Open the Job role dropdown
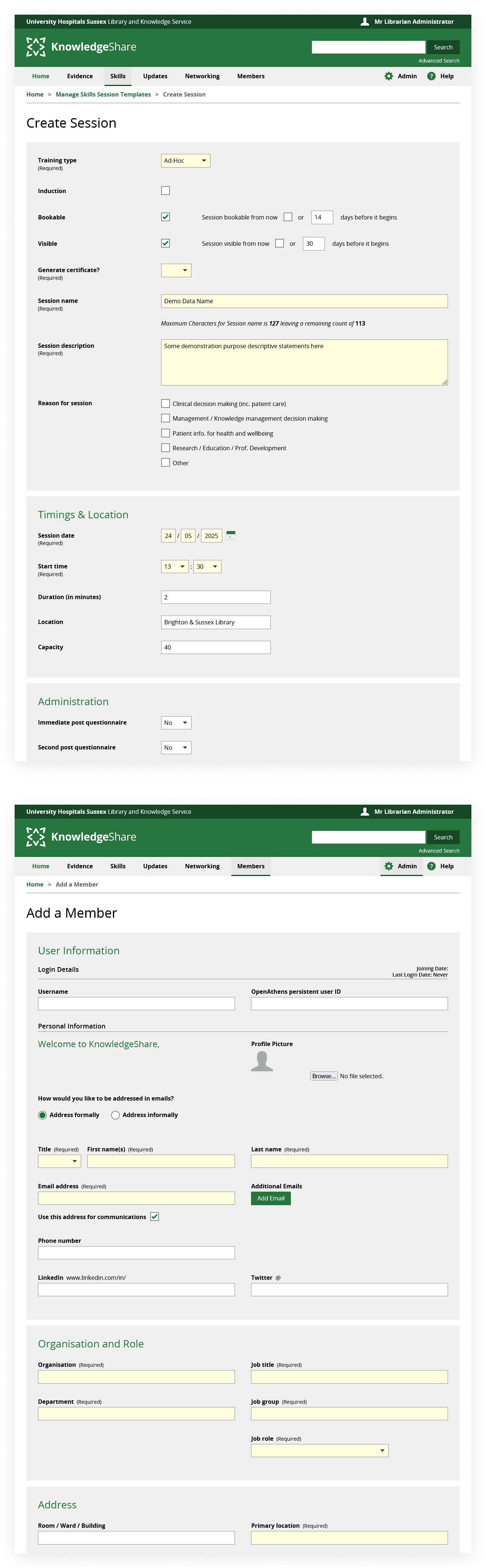 point(319,1450)
